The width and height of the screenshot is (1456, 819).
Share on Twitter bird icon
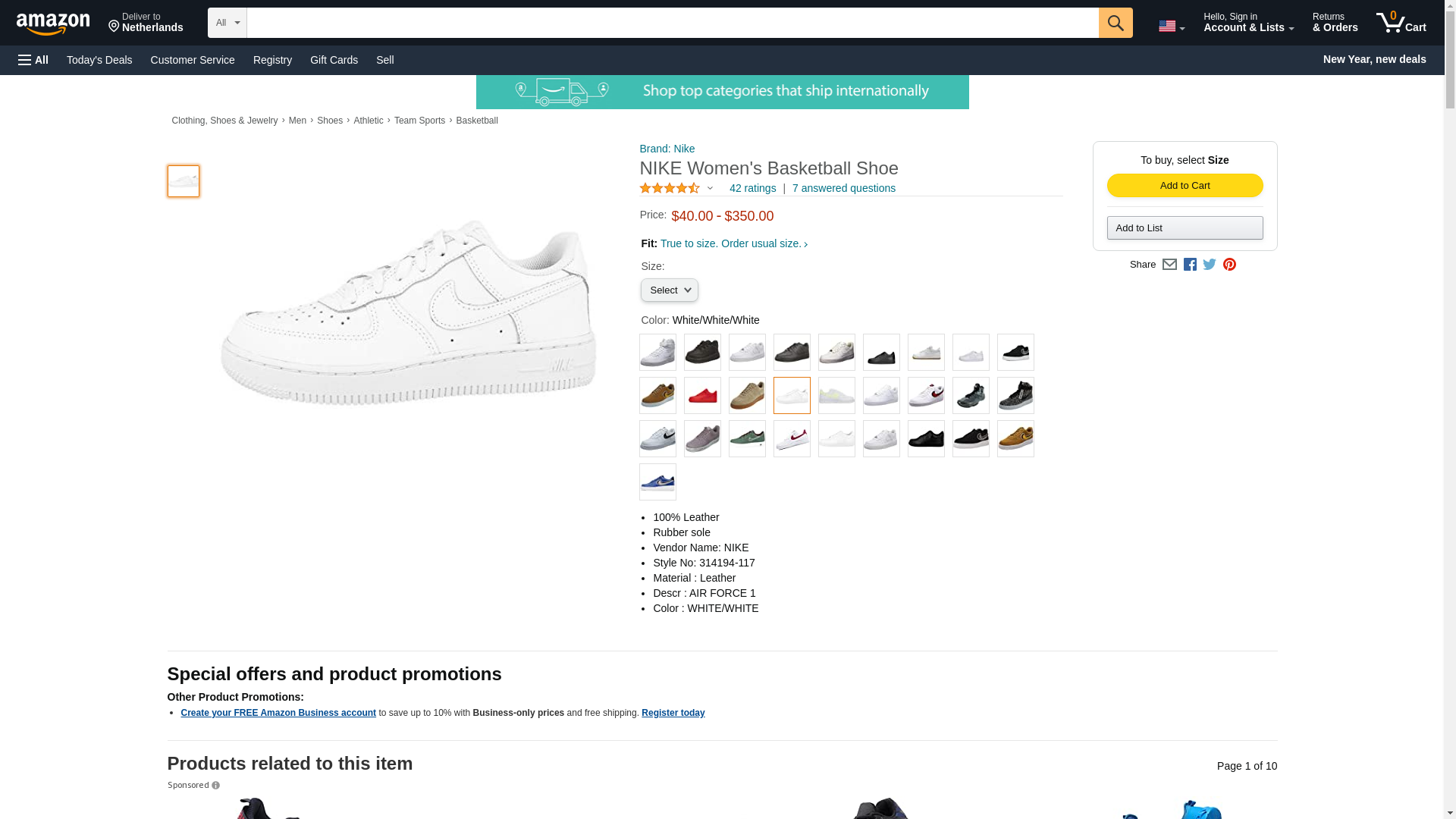(1210, 265)
